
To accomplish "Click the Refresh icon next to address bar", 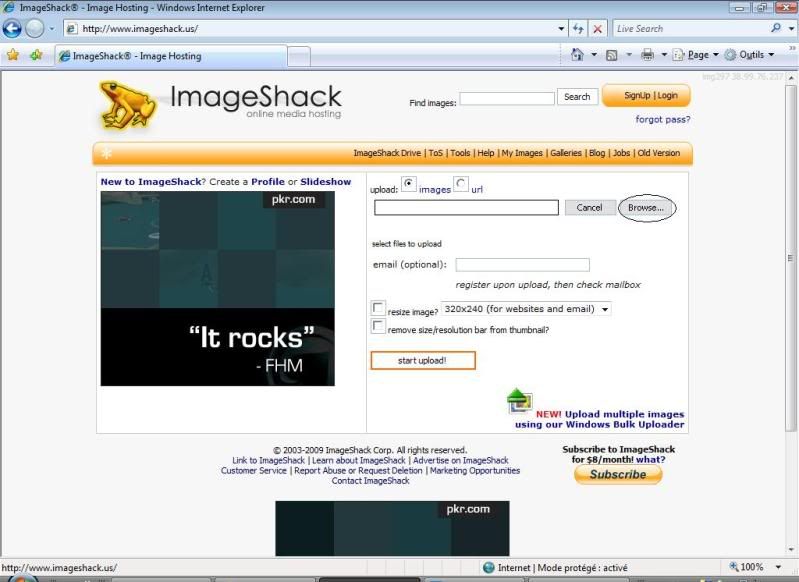I will click(578, 29).
